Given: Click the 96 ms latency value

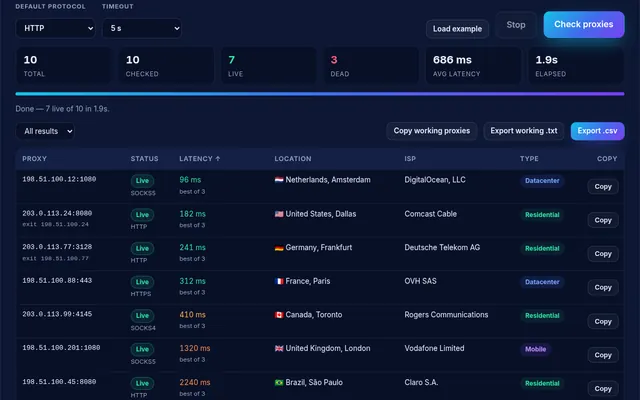Looking at the screenshot, I should coord(190,180).
